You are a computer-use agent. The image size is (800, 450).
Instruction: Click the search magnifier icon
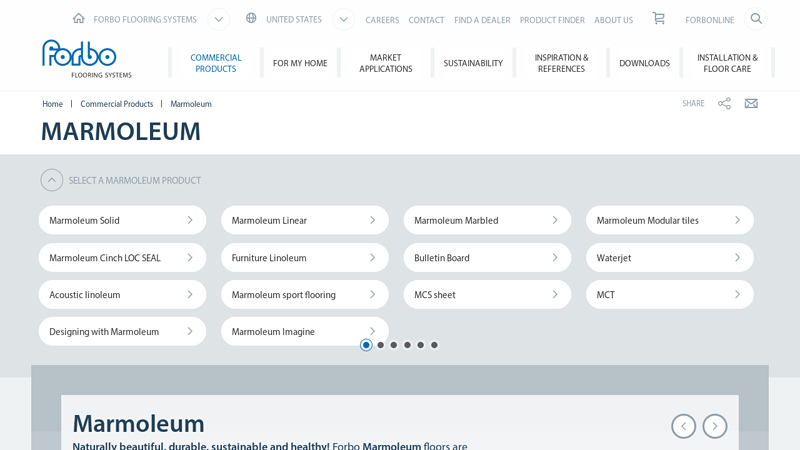(x=756, y=19)
